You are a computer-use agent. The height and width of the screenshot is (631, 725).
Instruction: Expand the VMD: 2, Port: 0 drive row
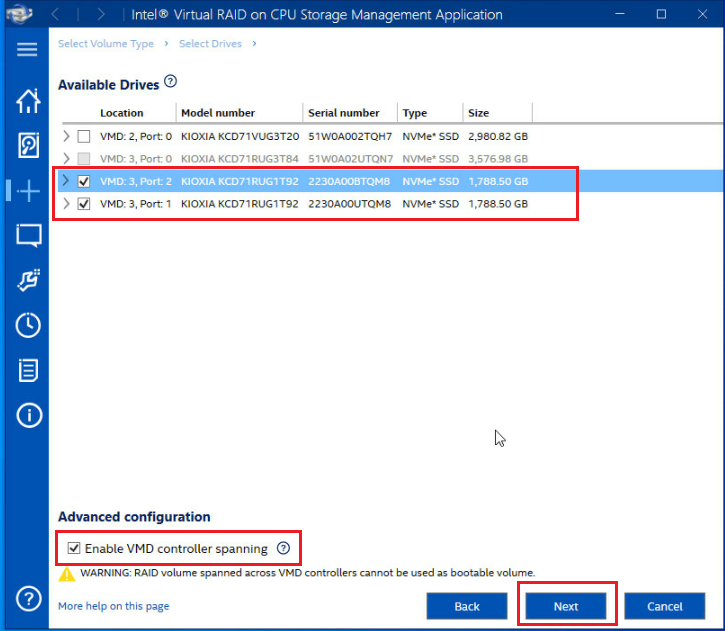pyautogui.click(x=66, y=136)
